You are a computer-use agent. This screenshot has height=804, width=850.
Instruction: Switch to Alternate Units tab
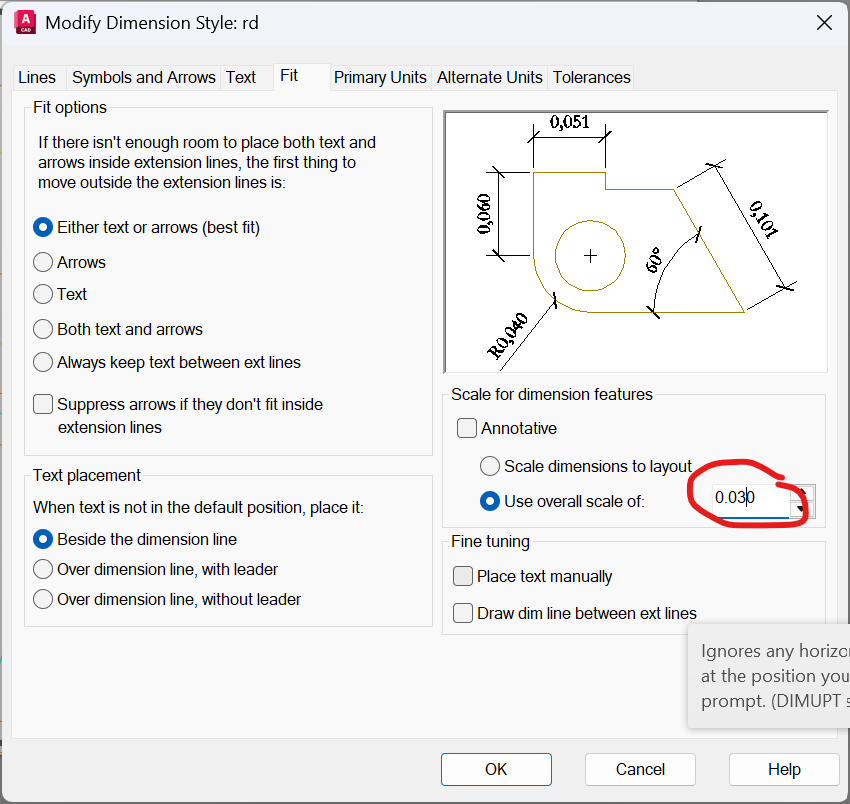pyautogui.click(x=490, y=77)
